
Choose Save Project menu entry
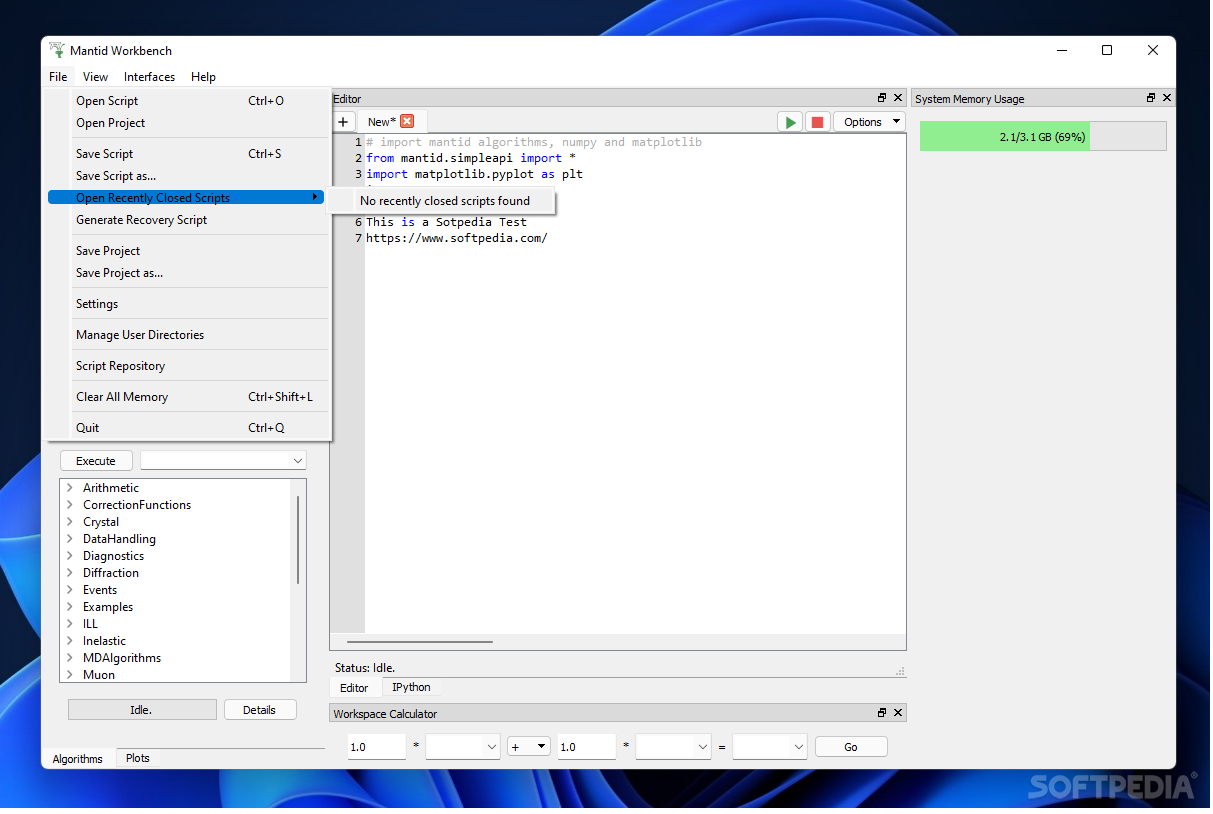click(x=186, y=251)
